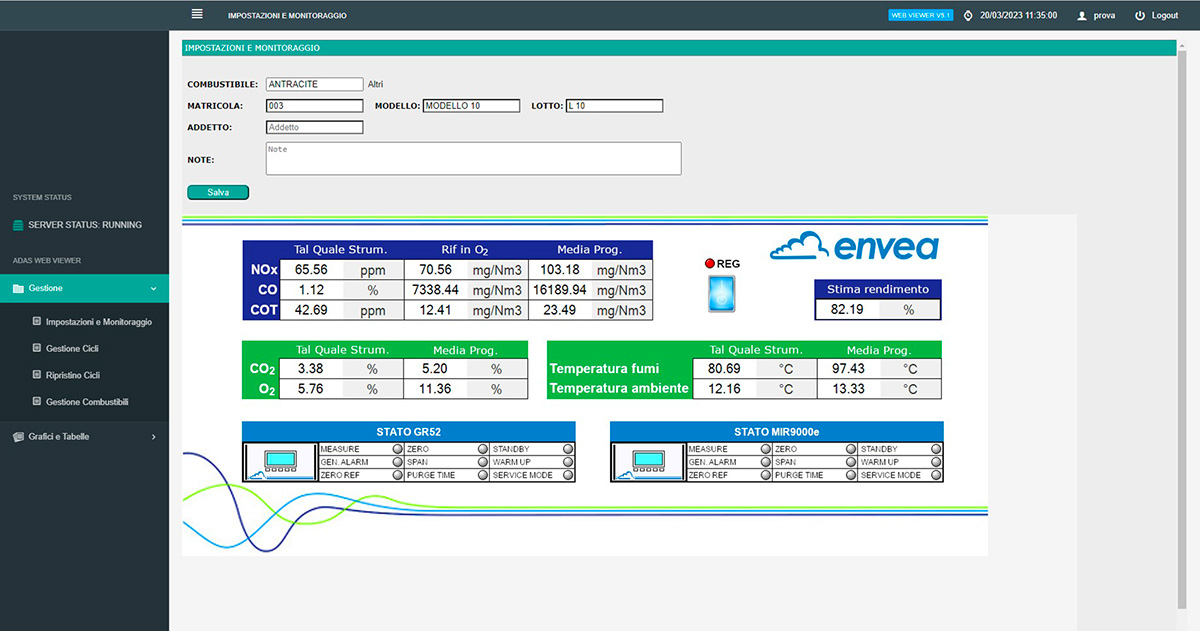Click the MIR9000e SERVICE MODE status LED

click(x=936, y=476)
